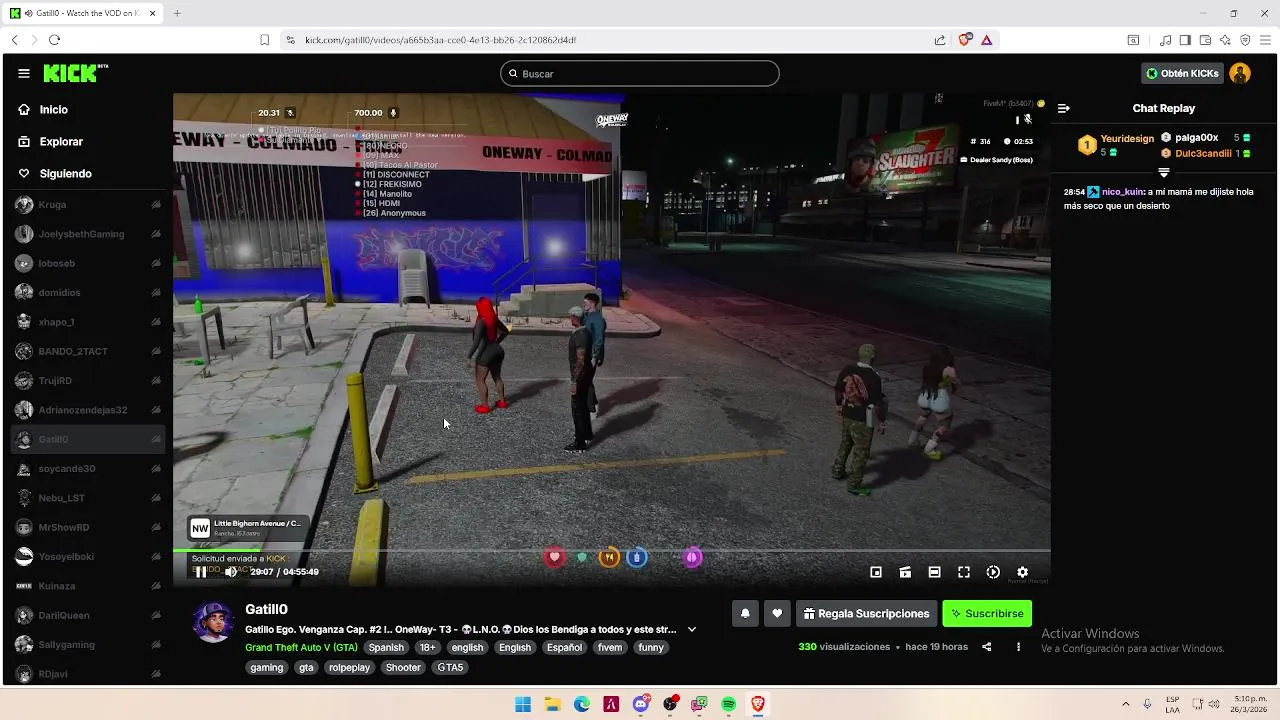
Task: Open Brave Rewards triangle icon
Action: (986, 40)
